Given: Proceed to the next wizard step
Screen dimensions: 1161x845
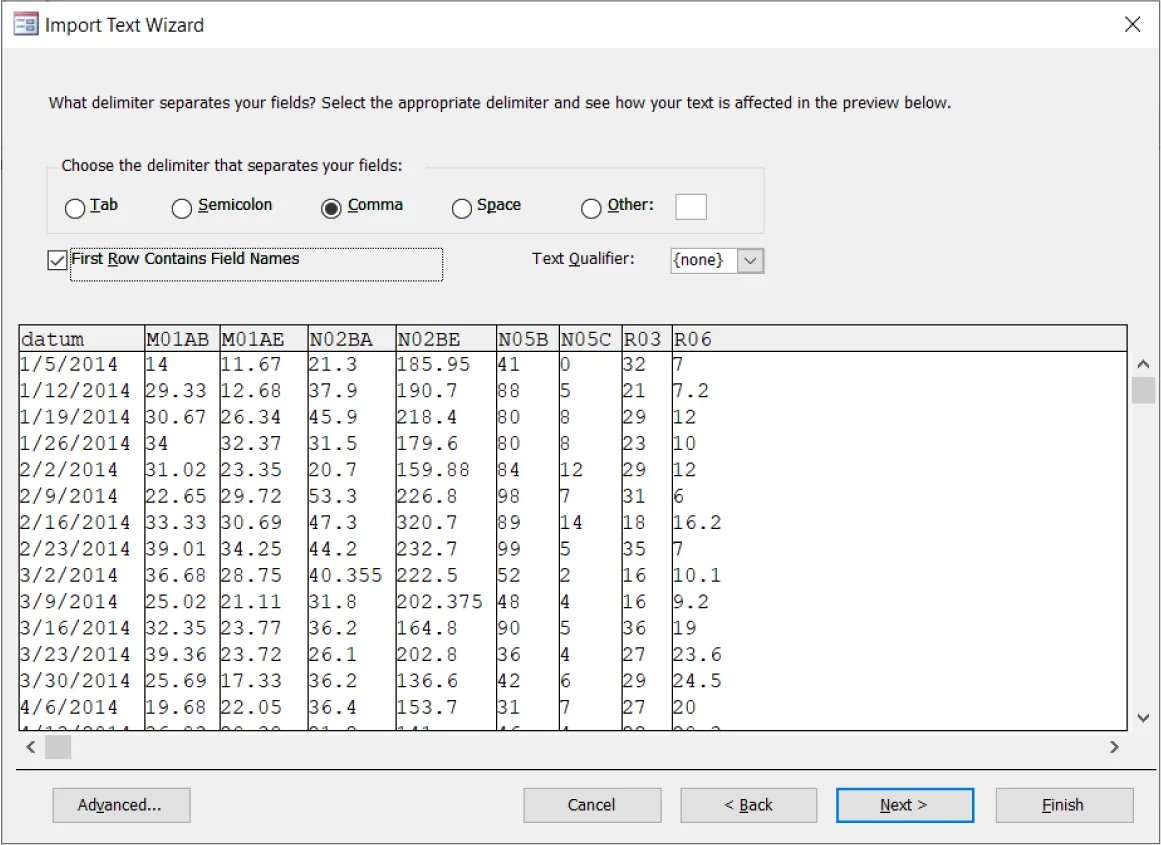Looking at the screenshot, I should (904, 805).
